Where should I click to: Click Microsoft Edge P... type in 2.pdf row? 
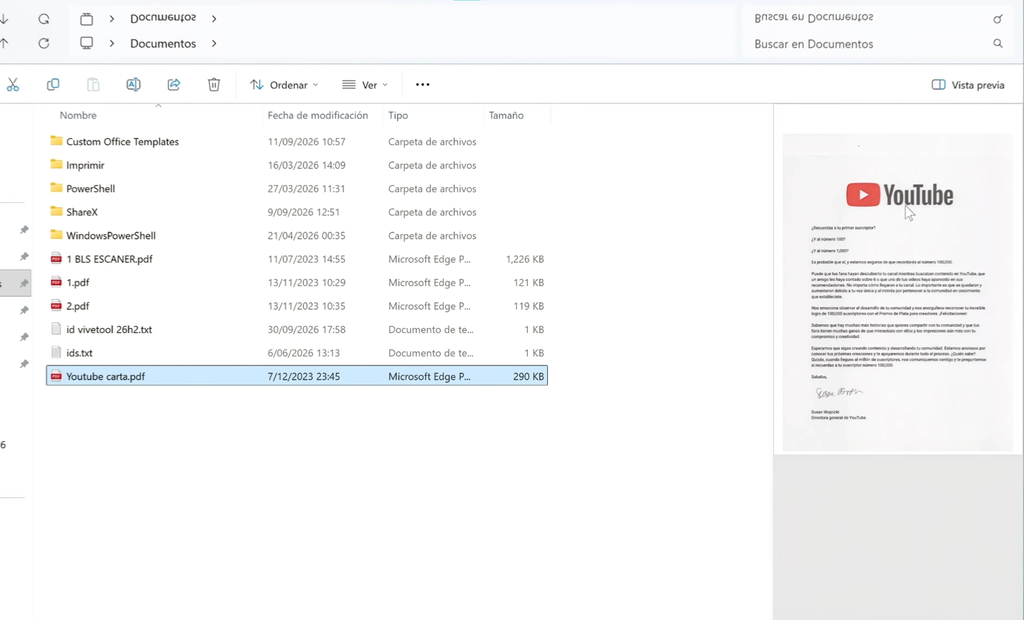(429, 306)
